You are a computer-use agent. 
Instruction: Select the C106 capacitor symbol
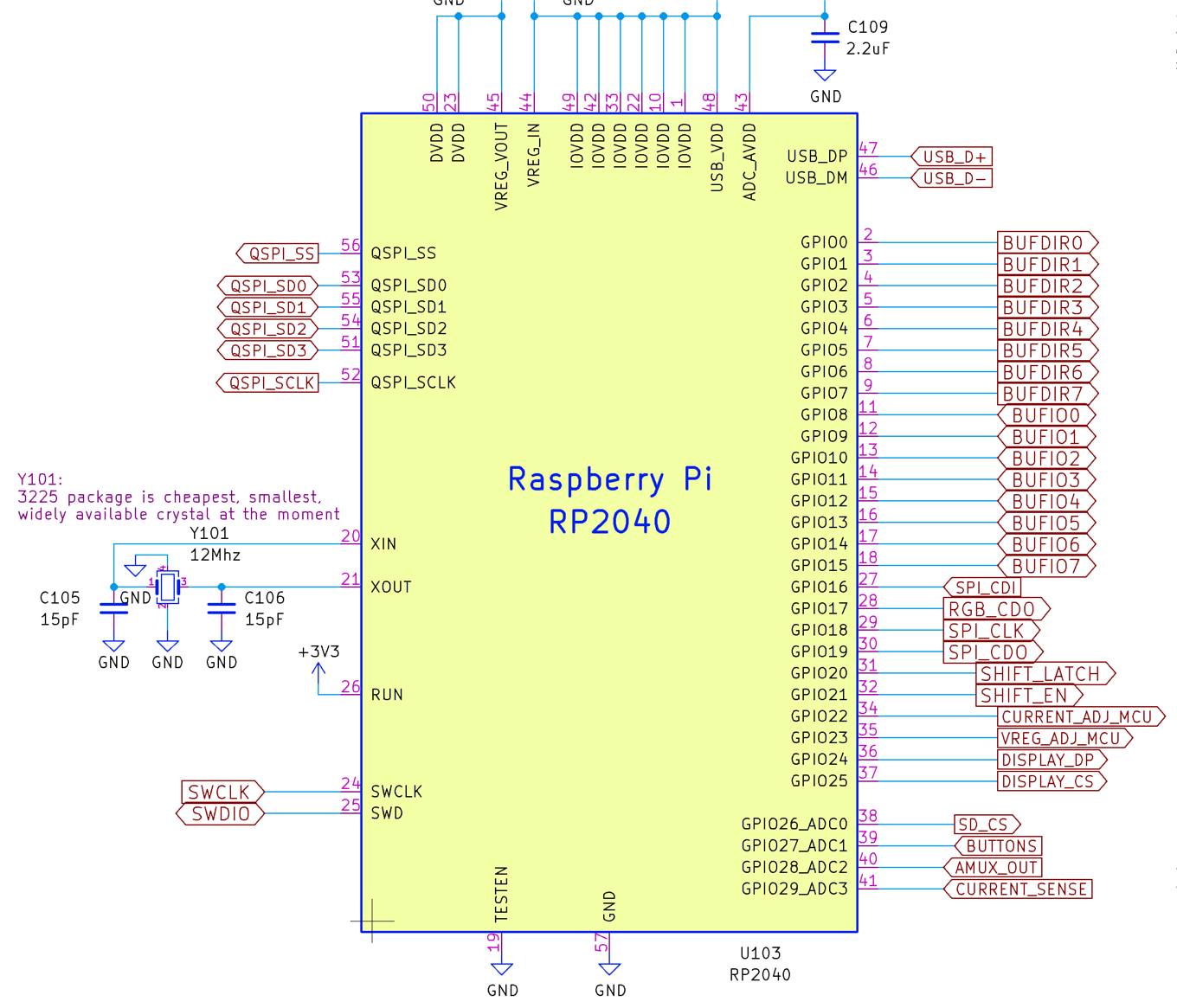pyautogui.click(x=222, y=609)
